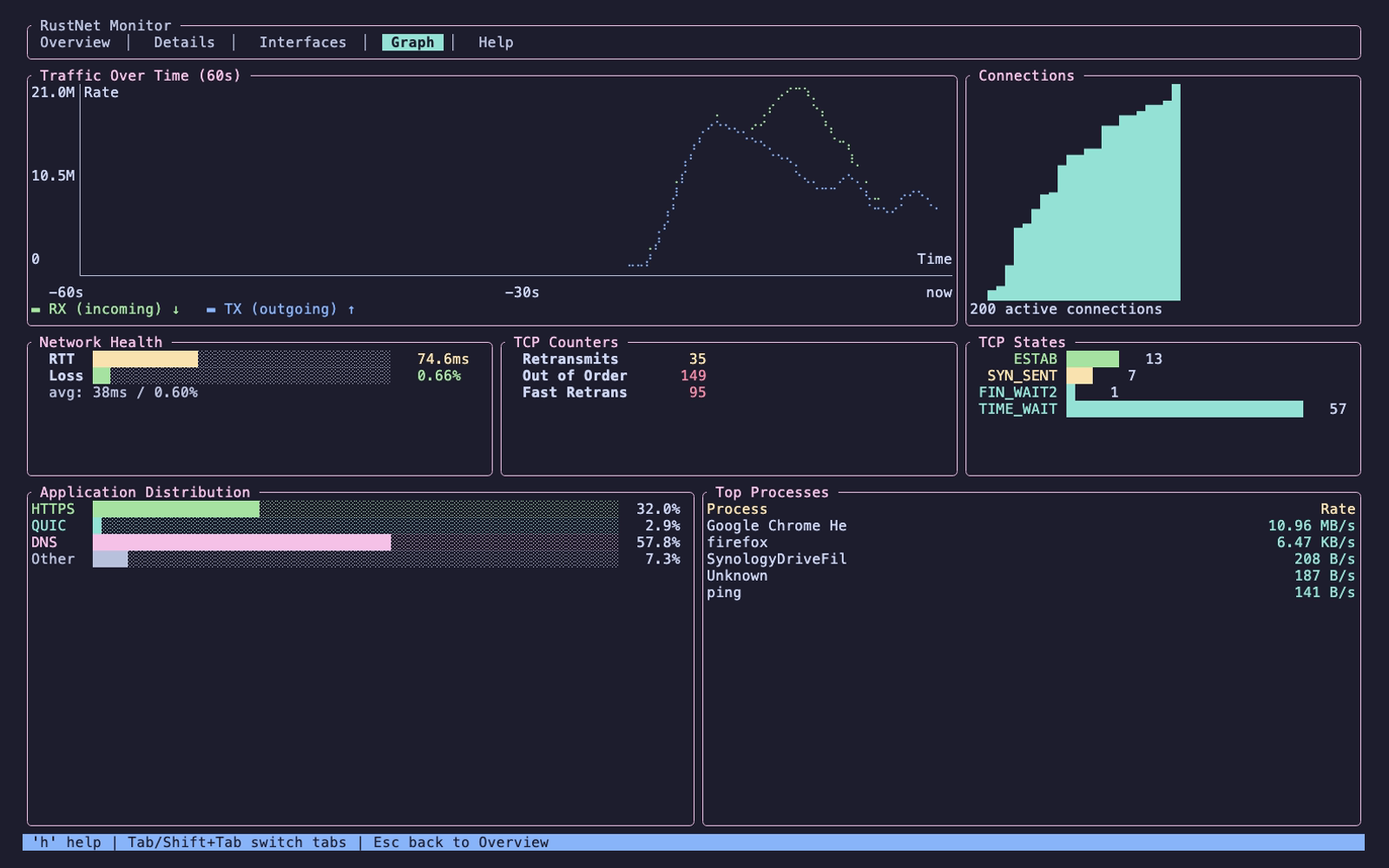Click the 187 B/s rate value
The width and height of the screenshot is (1389, 868).
click(1325, 575)
